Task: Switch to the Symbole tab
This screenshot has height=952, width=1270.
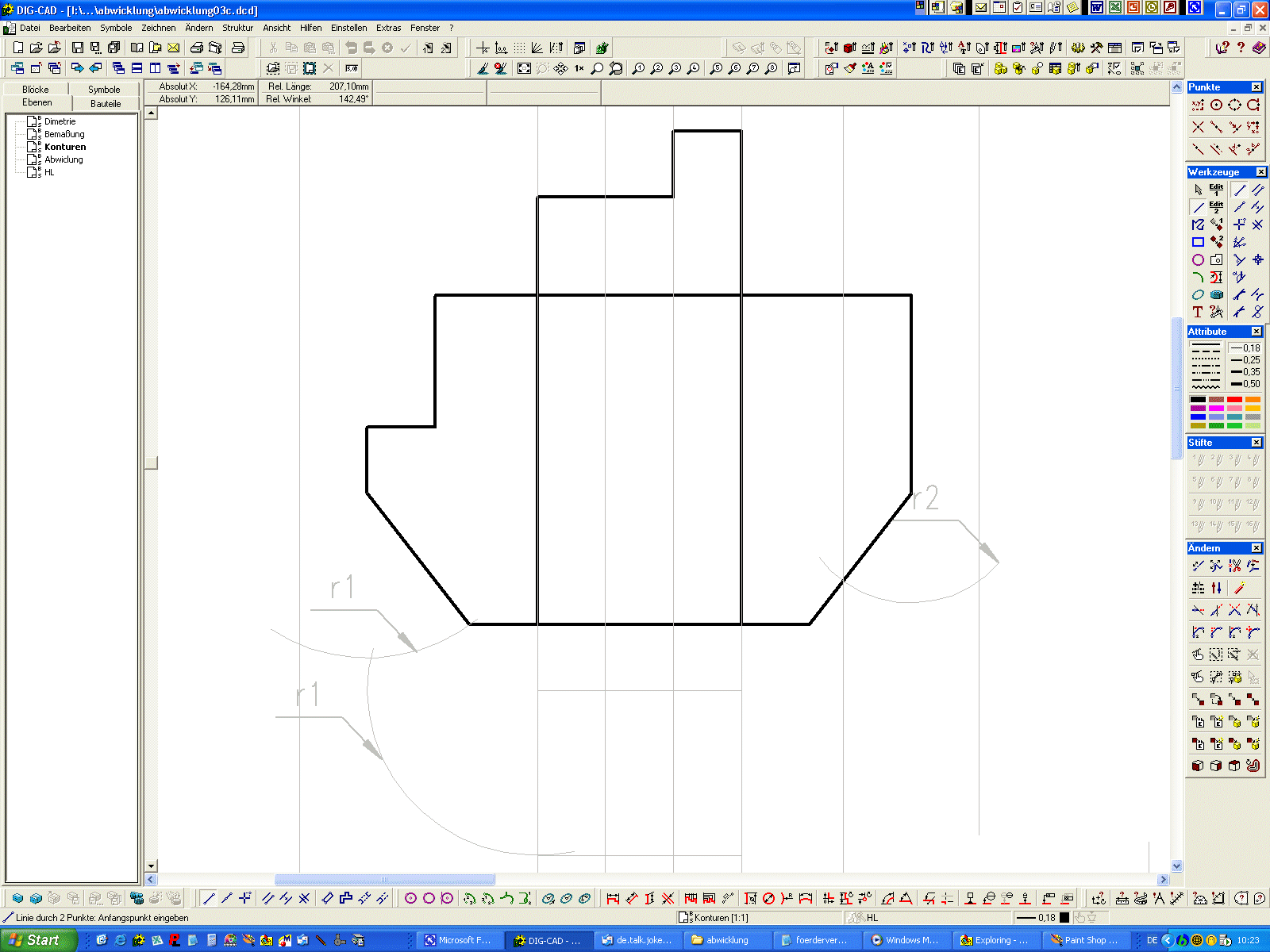Action: click(104, 89)
